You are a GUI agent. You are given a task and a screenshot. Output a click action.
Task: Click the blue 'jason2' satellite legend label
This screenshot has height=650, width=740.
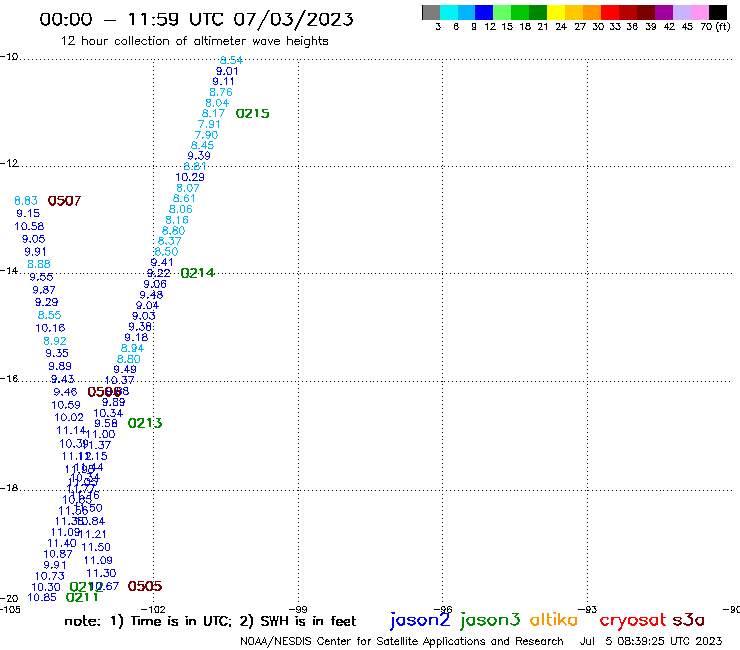pos(420,620)
